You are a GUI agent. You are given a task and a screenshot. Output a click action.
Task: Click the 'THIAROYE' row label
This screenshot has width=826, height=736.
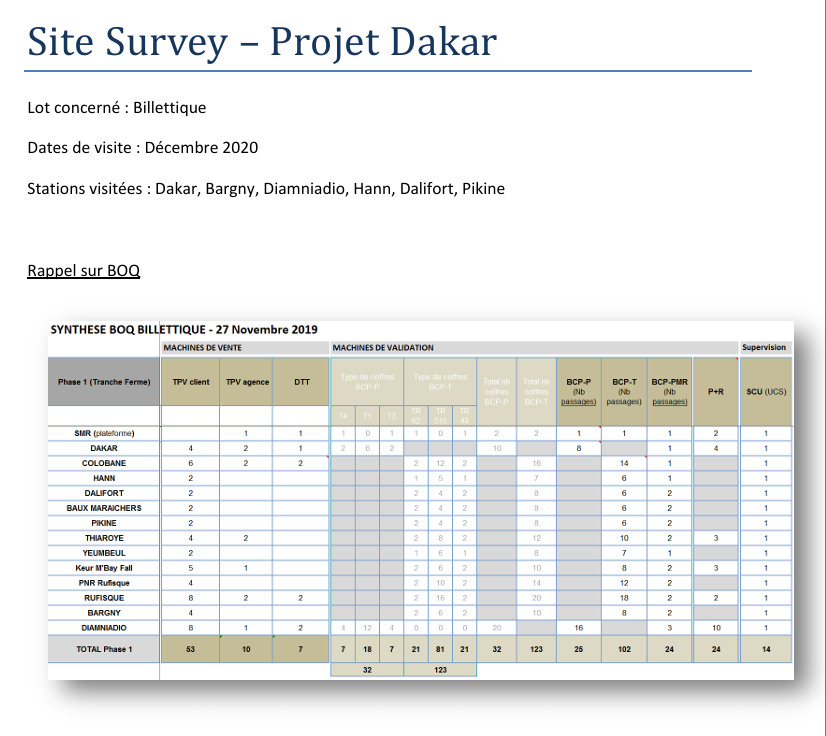click(x=104, y=538)
